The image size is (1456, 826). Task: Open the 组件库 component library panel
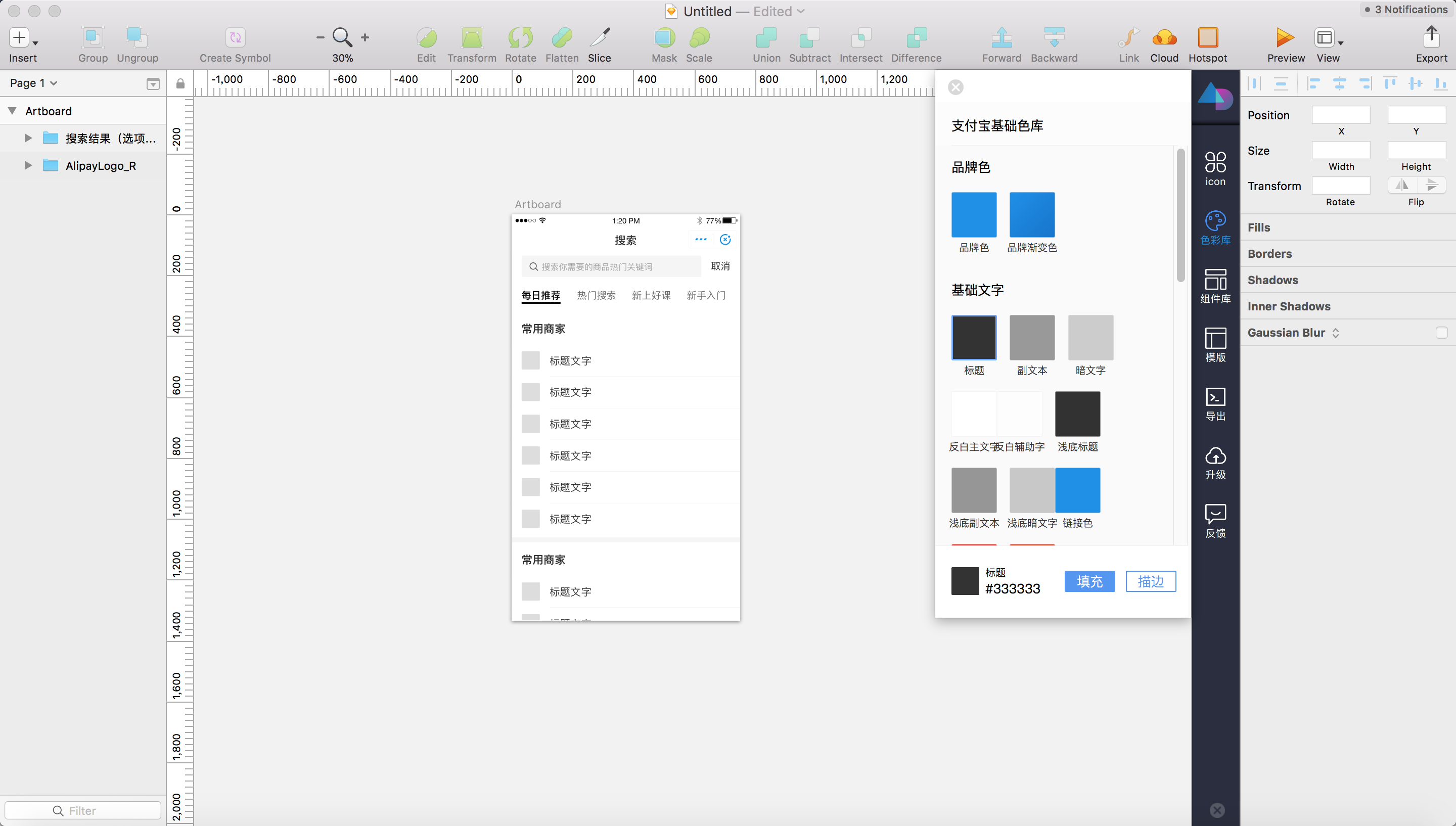(x=1215, y=285)
